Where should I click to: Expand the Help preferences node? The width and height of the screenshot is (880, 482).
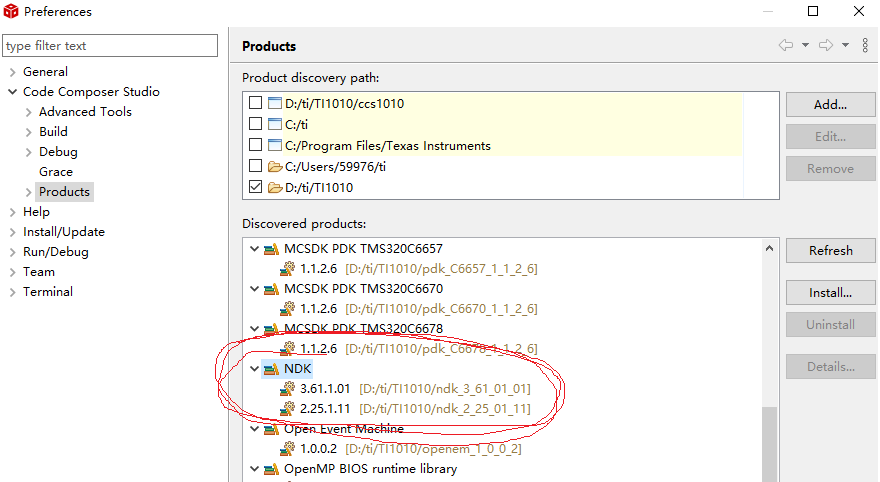pyautogui.click(x=12, y=212)
